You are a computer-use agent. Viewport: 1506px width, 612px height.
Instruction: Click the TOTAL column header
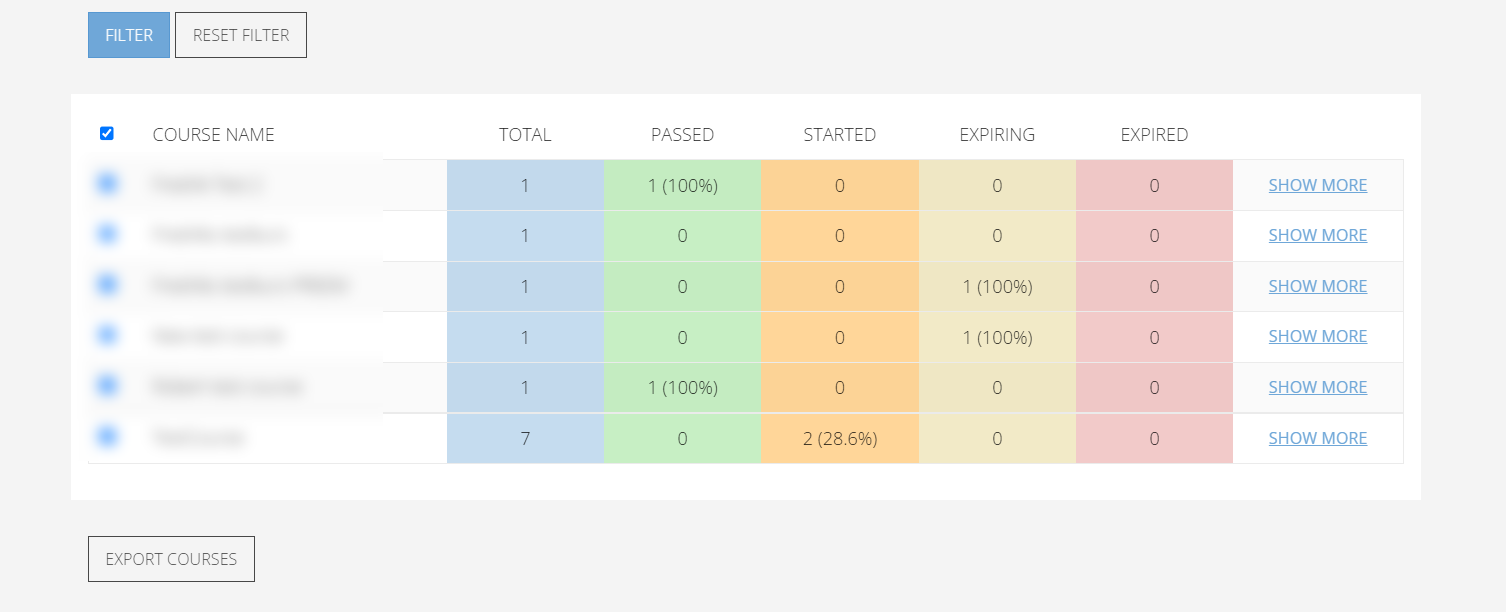[x=525, y=135]
